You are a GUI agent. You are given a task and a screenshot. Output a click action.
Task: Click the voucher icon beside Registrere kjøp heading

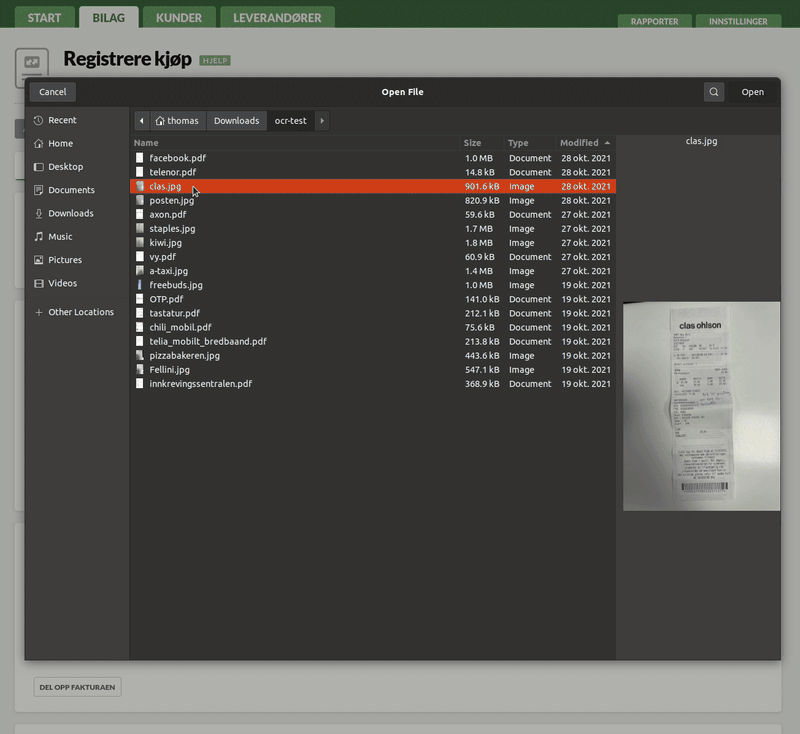[32, 67]
